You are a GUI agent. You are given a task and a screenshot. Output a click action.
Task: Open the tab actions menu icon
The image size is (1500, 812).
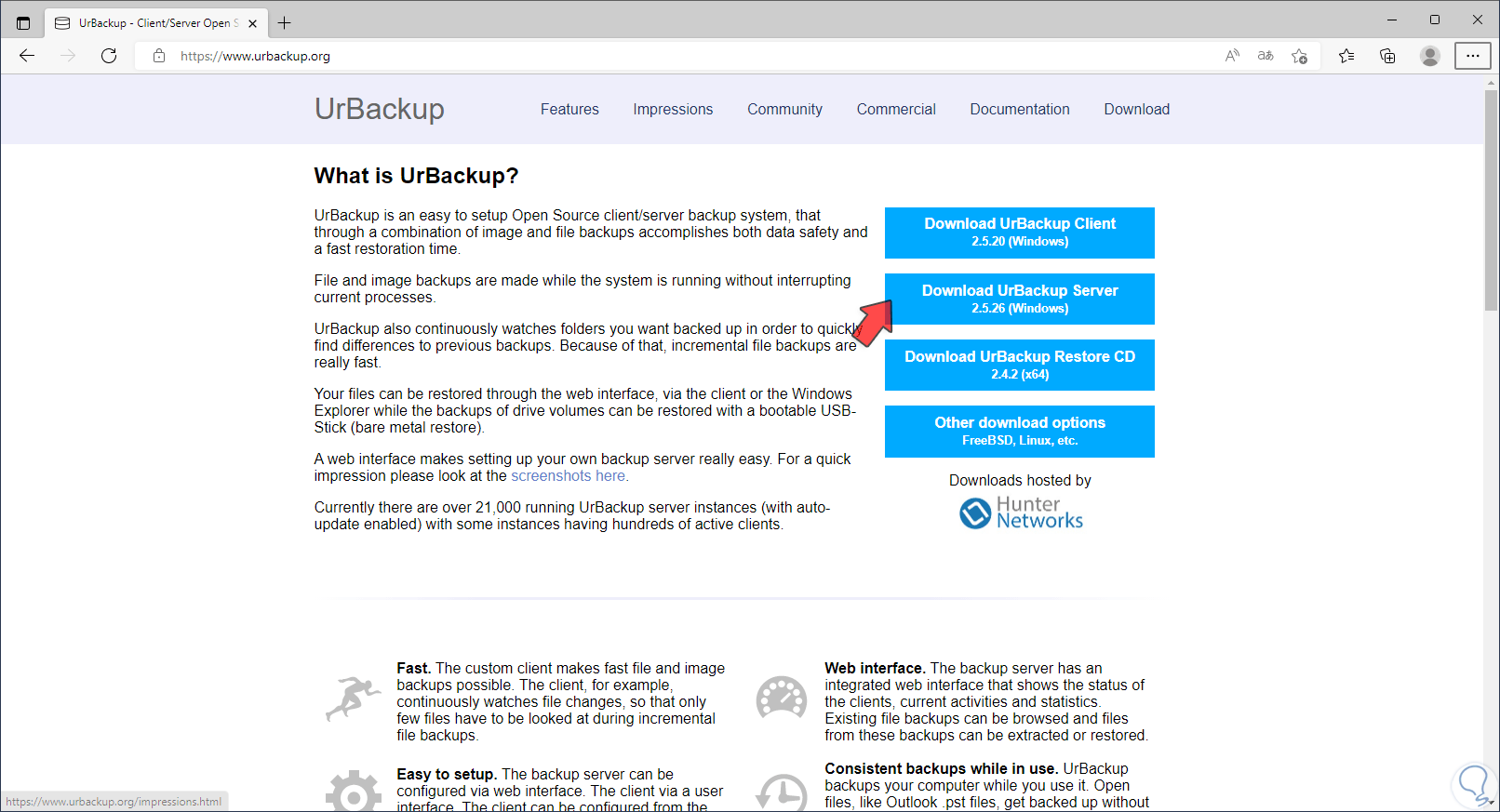tap(23, 22)
